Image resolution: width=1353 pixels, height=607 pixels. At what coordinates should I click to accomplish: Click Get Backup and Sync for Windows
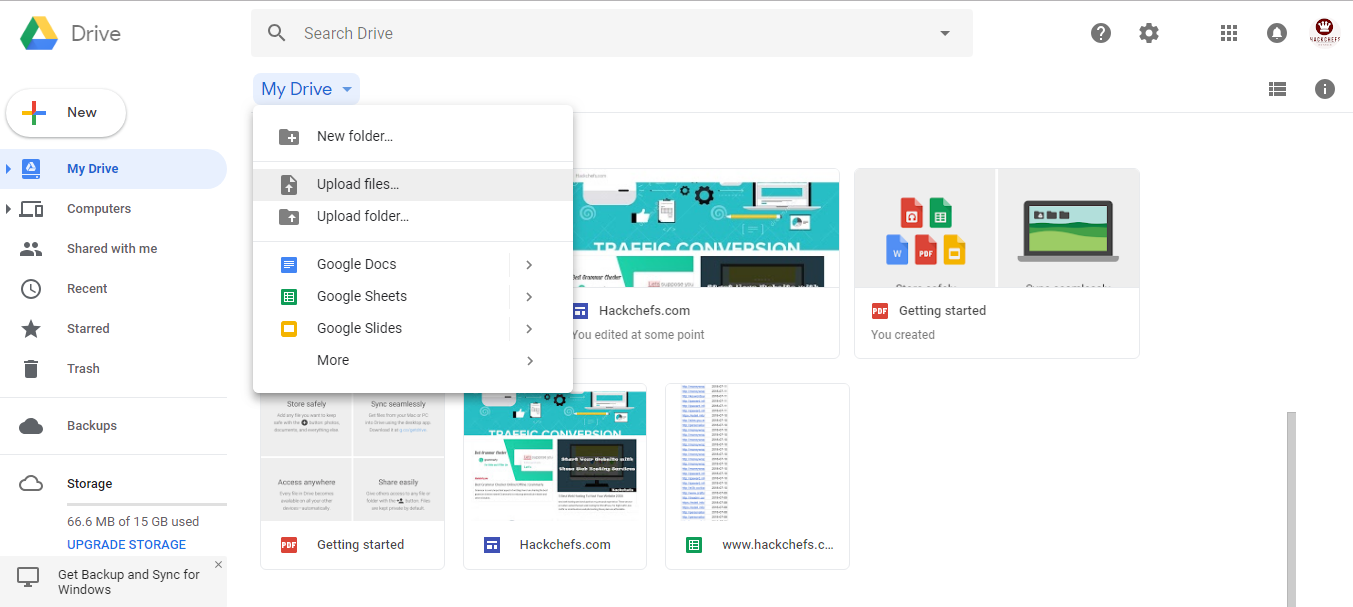click(128, 582)
